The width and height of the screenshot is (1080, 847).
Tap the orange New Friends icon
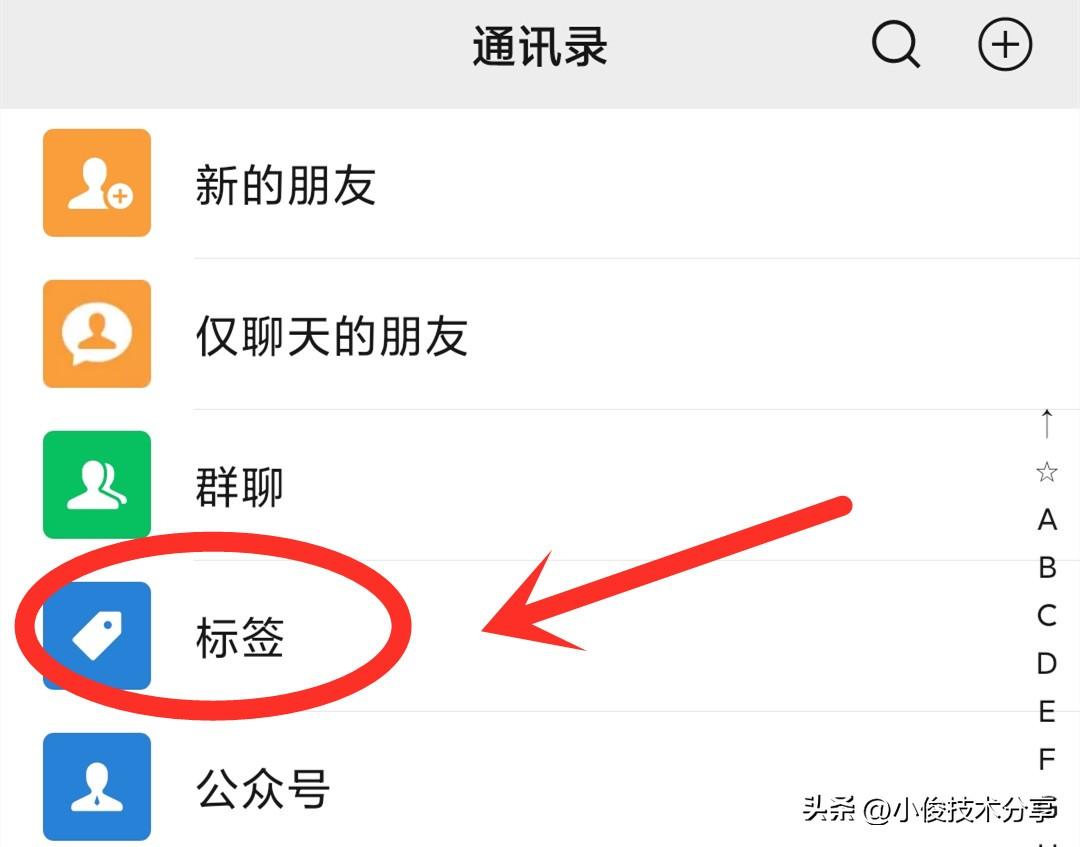point(97,182)
